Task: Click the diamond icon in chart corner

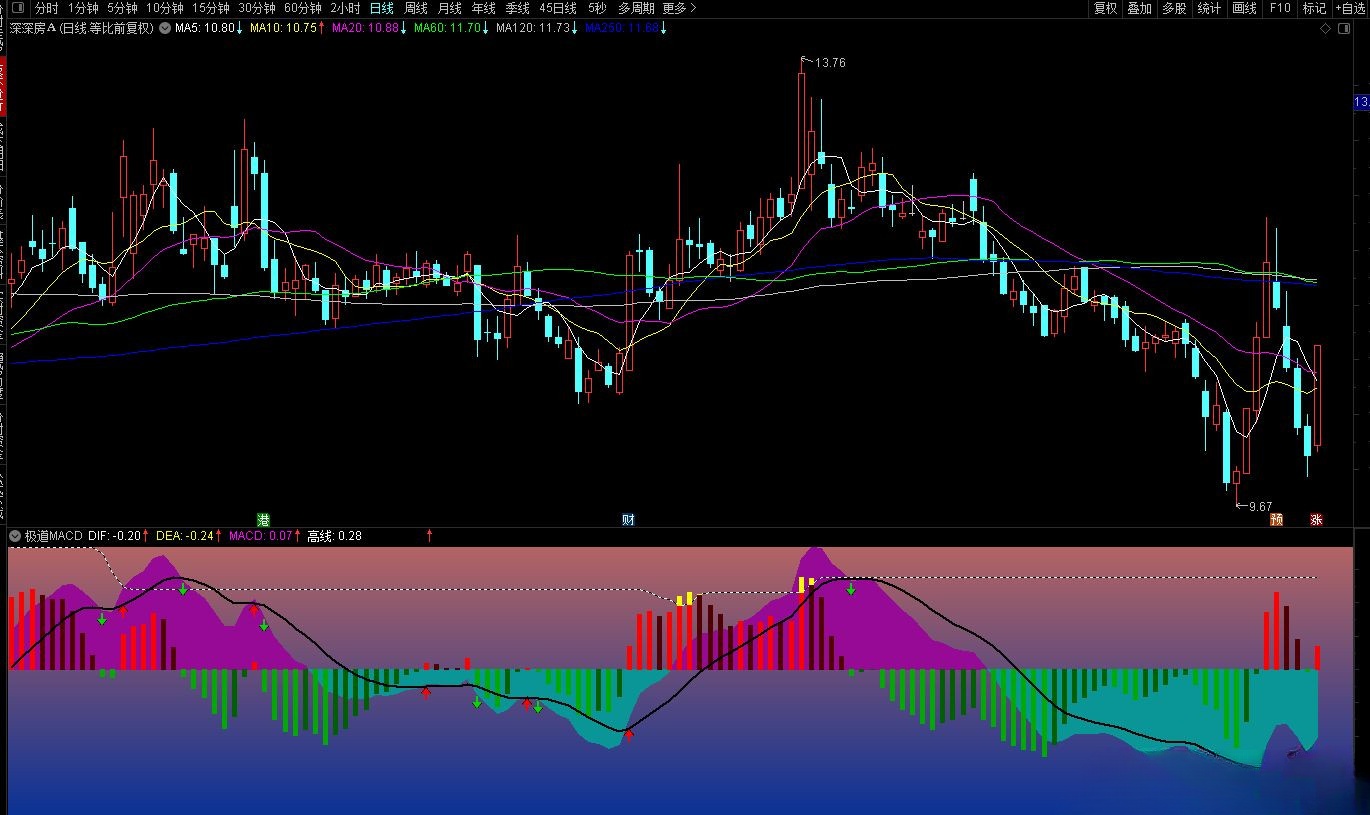Action: pos(1326,29)
